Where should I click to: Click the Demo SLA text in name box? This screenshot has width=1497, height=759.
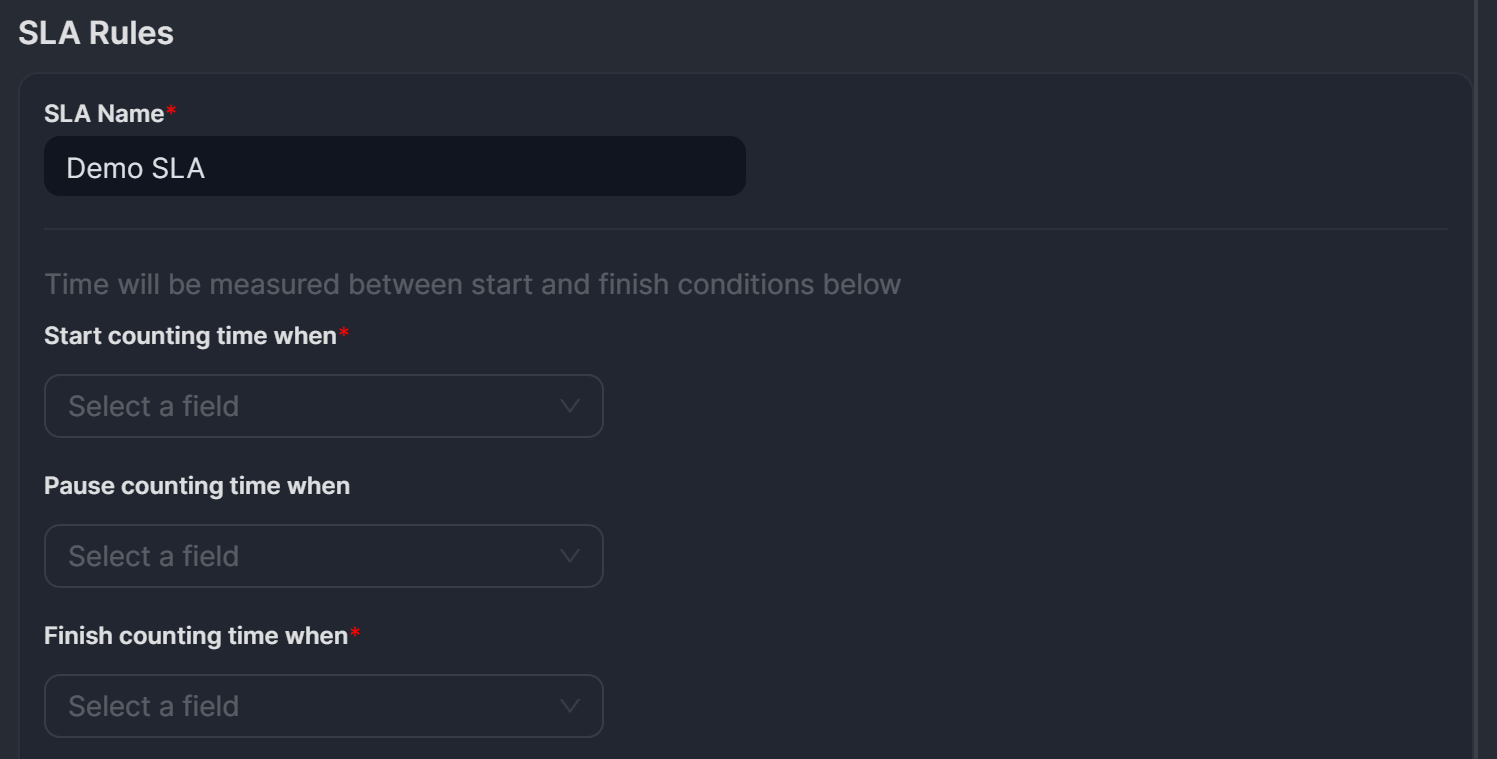pyautogui.click(x=135, y=168)
